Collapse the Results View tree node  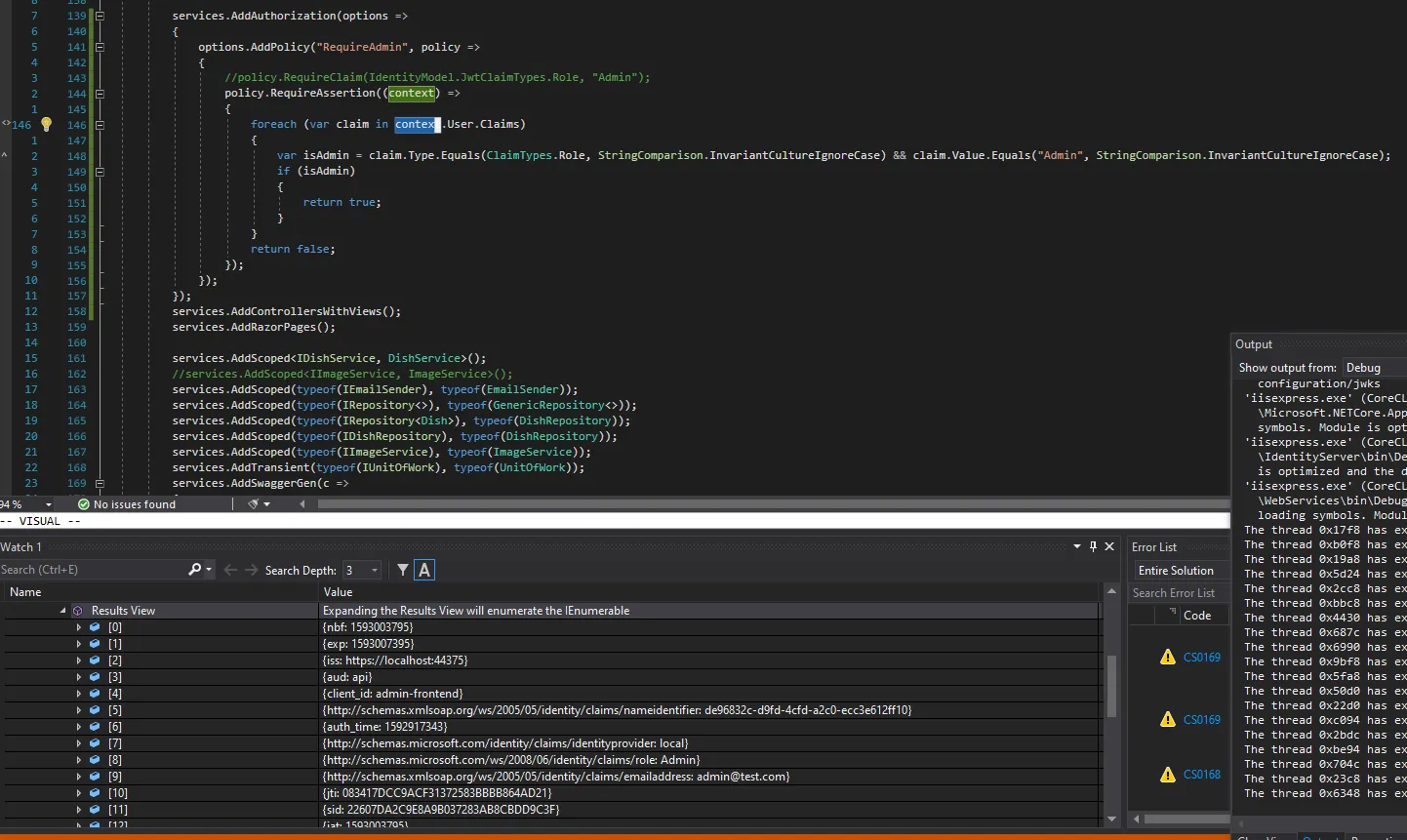click(x=63, y=611)
